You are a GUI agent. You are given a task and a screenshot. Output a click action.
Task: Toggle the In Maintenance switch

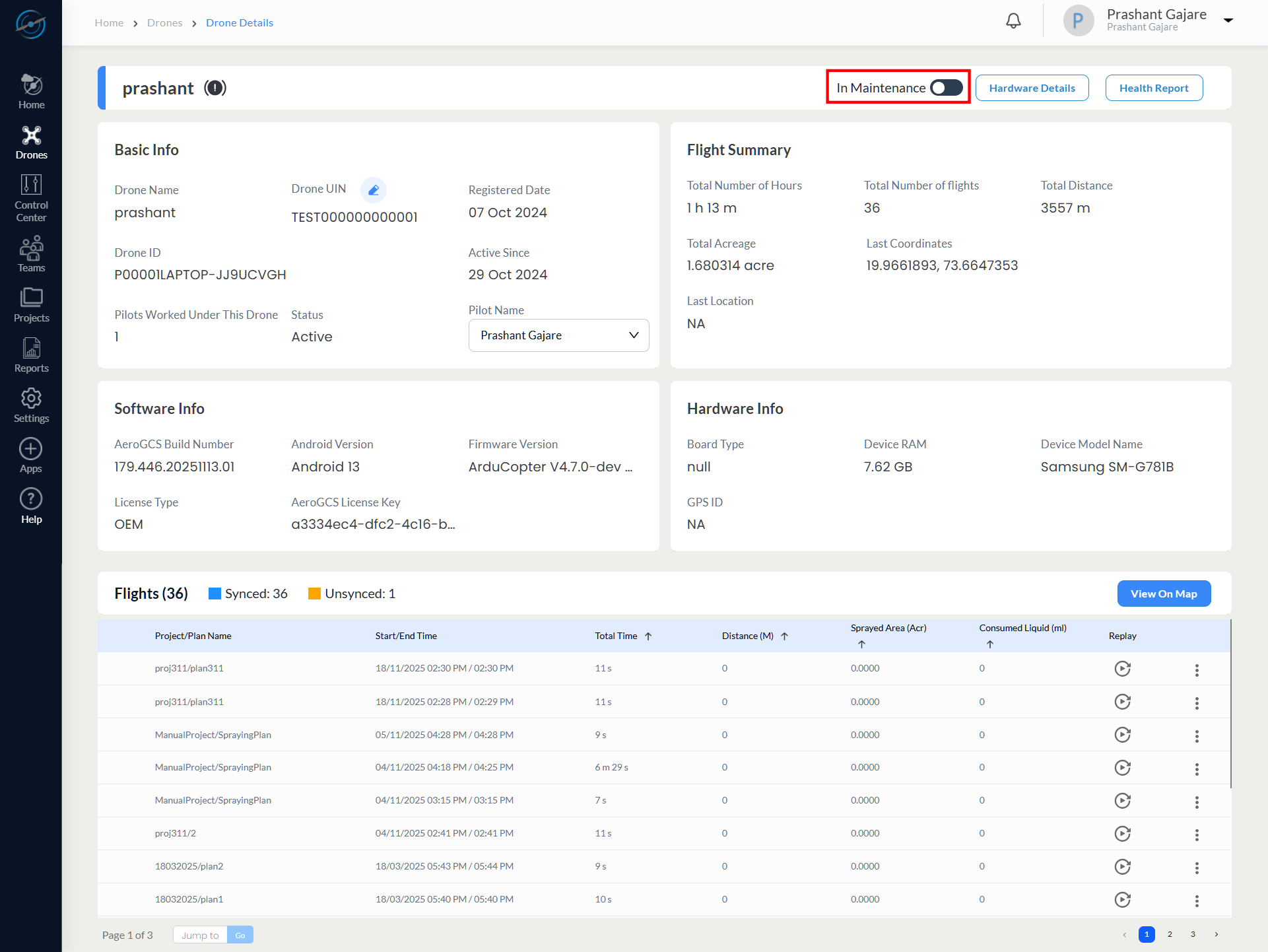(x=947, y=88)
